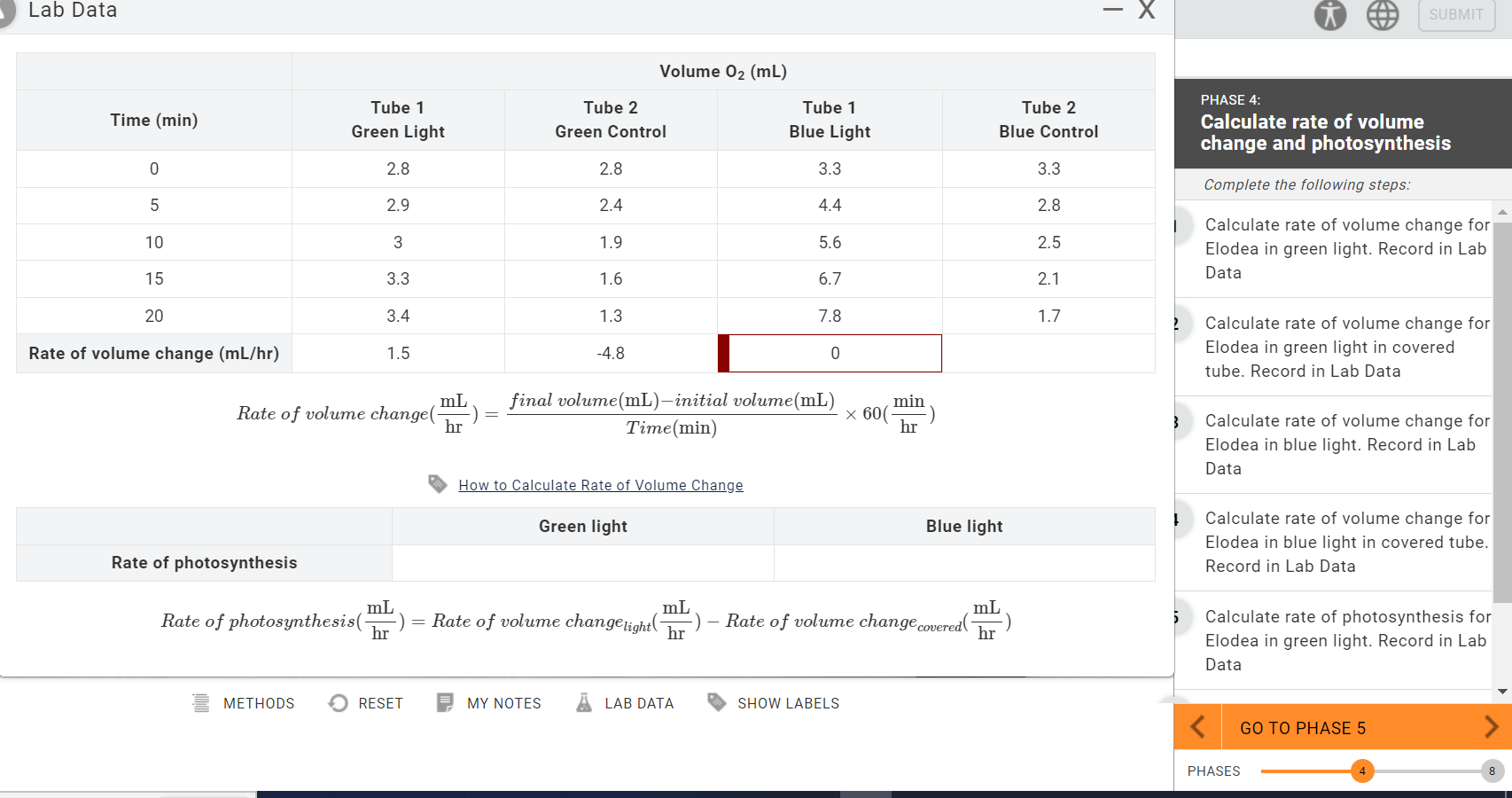The width and height of the screenshot is (1512, 798).
Task: Select LAB DATA in the bottom toolbar
Action: click(x=639, y=702)
